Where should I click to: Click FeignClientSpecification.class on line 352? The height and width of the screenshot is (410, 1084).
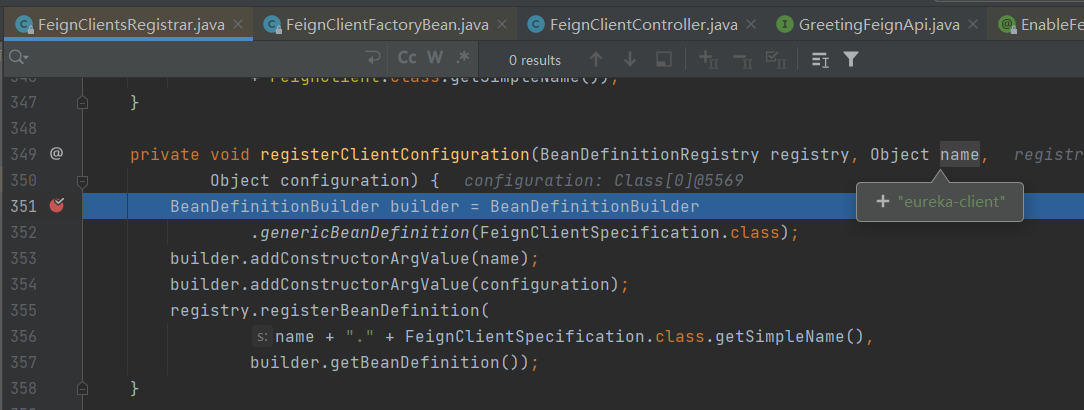pyautogui.click(x=629, y=232)
